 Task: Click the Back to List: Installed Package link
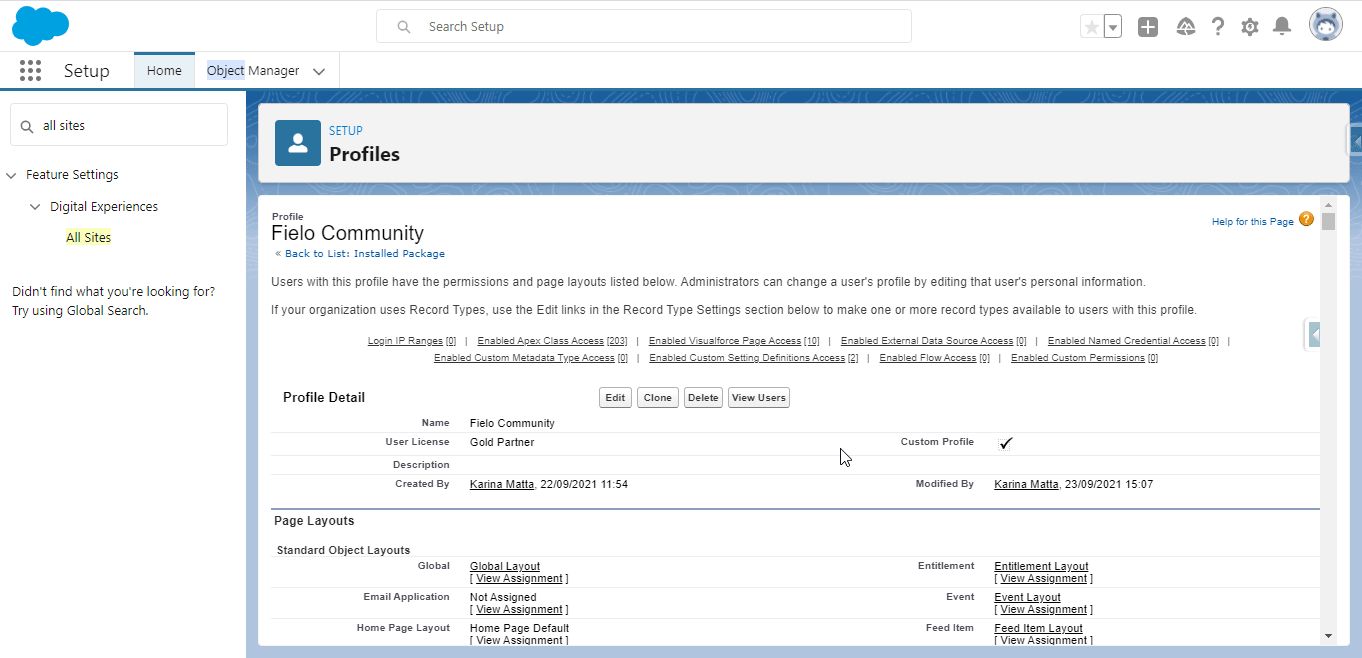click(x=365, y=254)
